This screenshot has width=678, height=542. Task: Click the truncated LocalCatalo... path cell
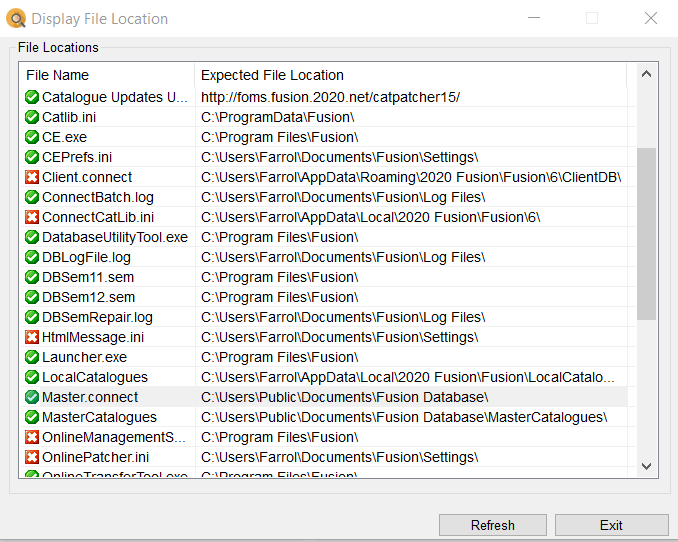pos(408,377)
